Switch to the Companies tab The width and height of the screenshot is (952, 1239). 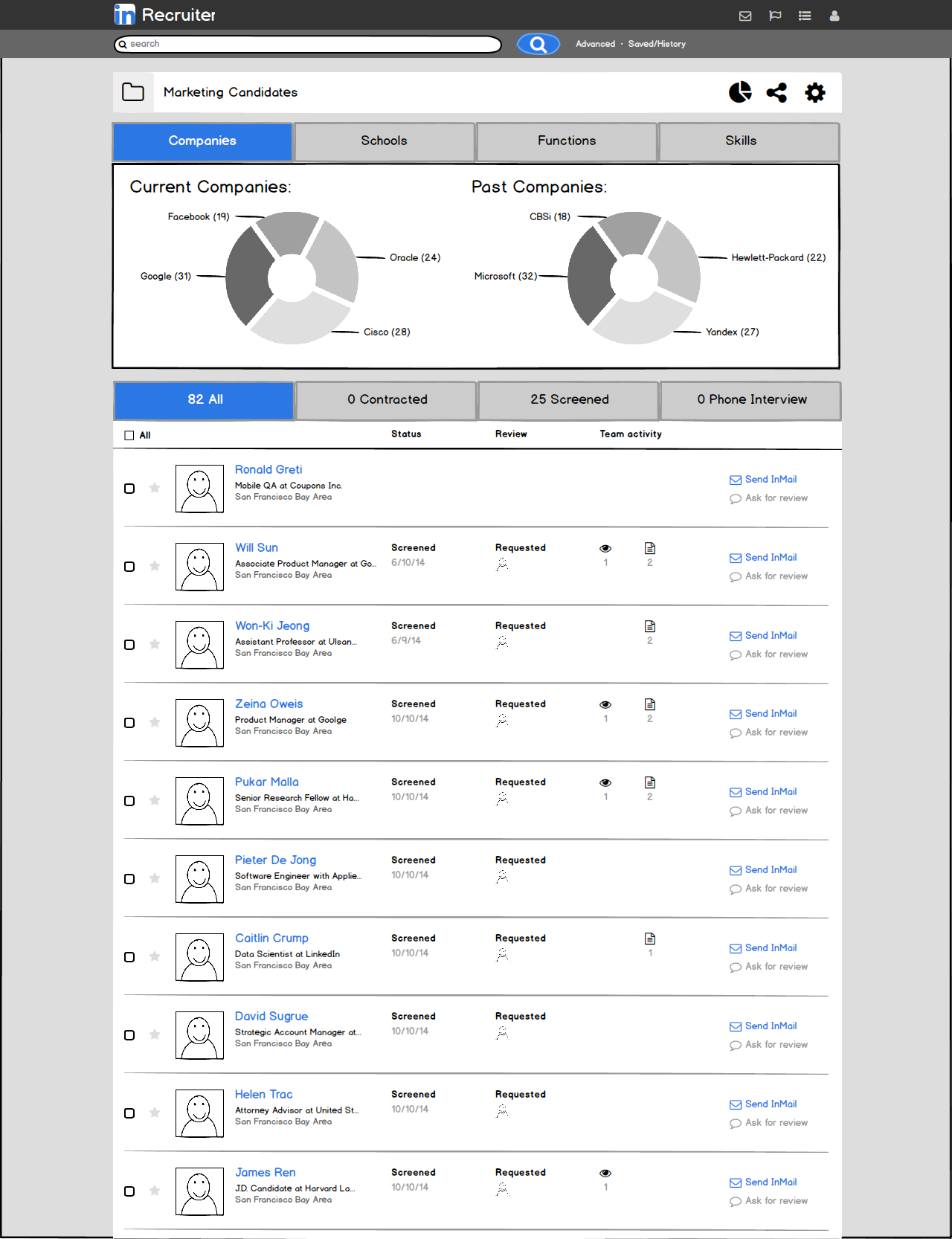click(202, 141)
